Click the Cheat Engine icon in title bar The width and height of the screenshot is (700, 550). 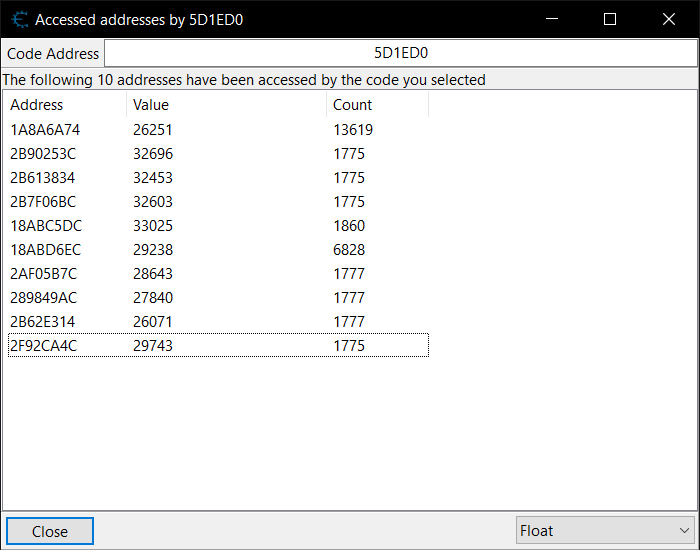tap(19, 19)
